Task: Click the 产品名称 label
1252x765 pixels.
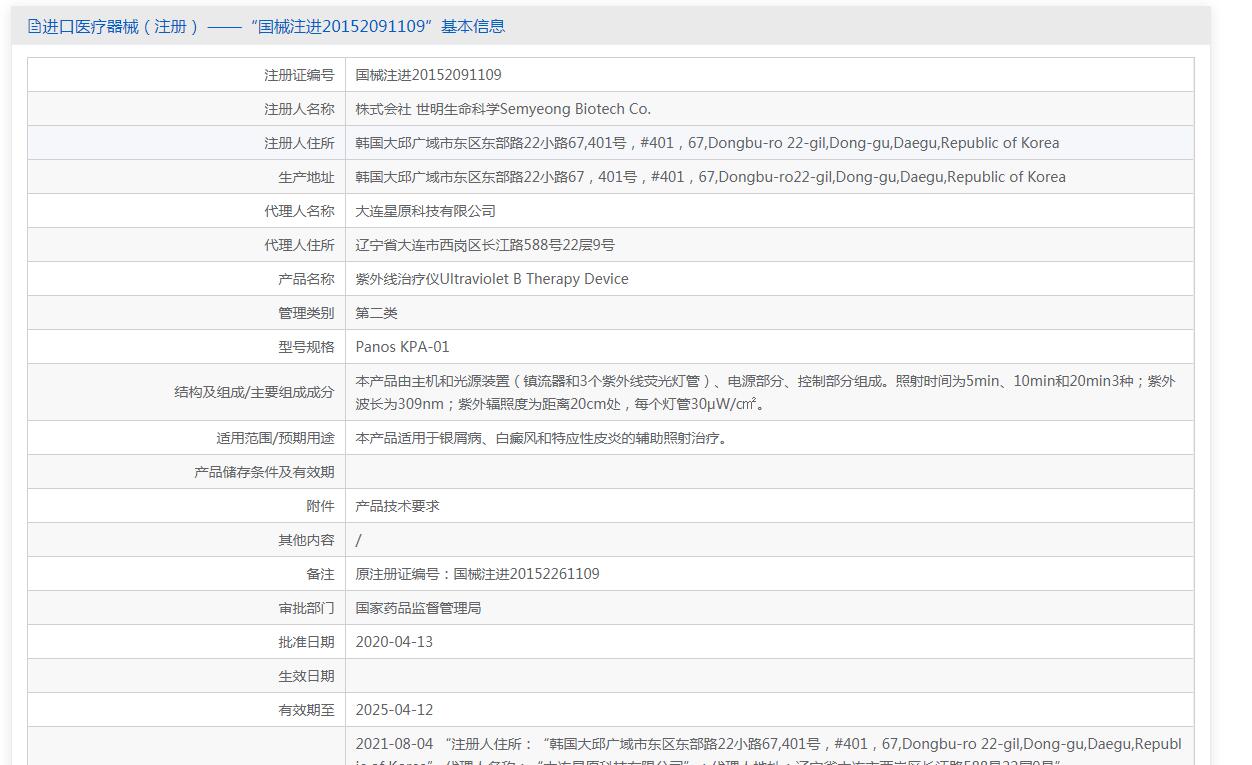Action: (x=306, y=279)
